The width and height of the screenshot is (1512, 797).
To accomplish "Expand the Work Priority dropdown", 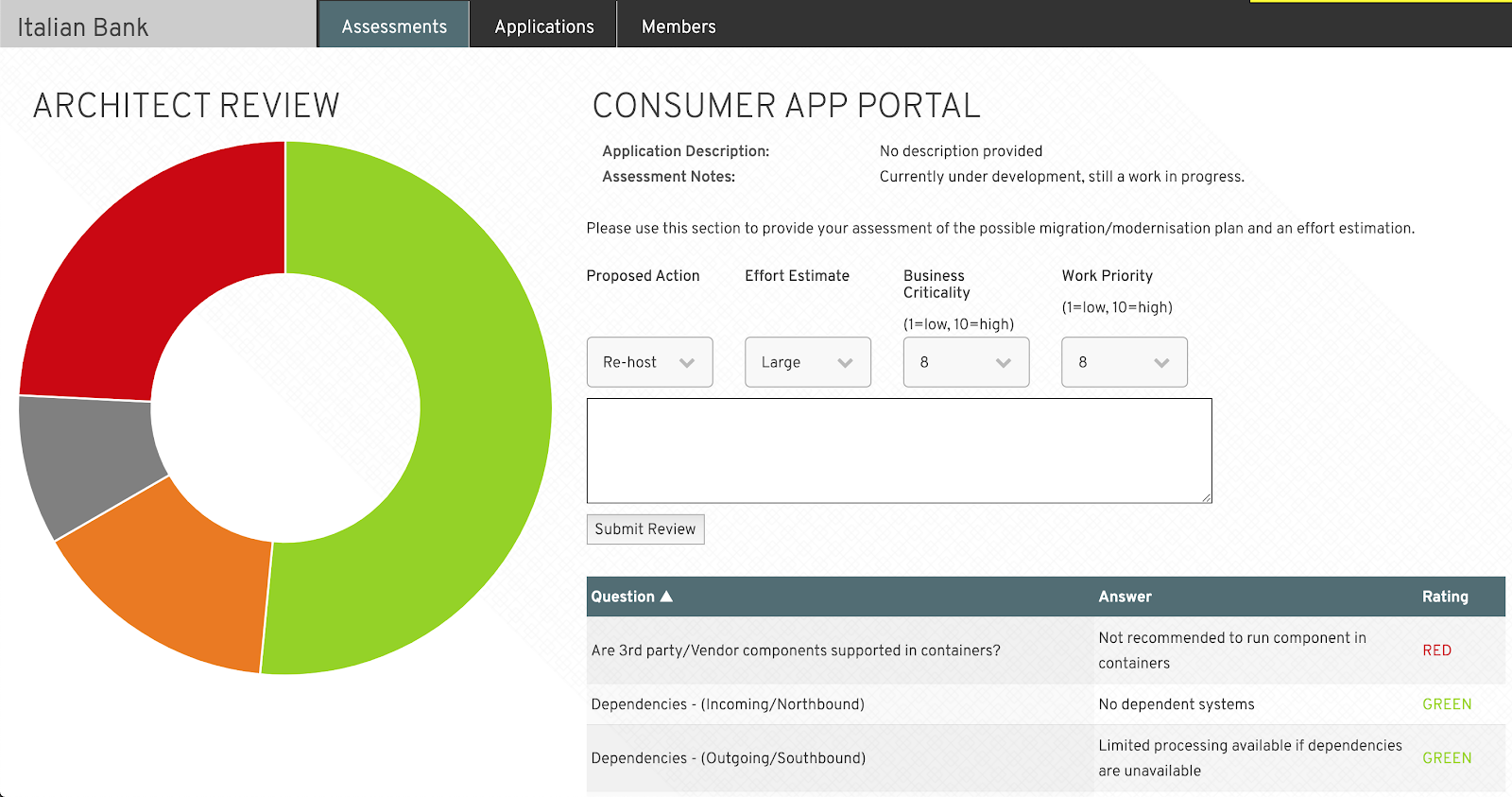I will click(1125, 362).
